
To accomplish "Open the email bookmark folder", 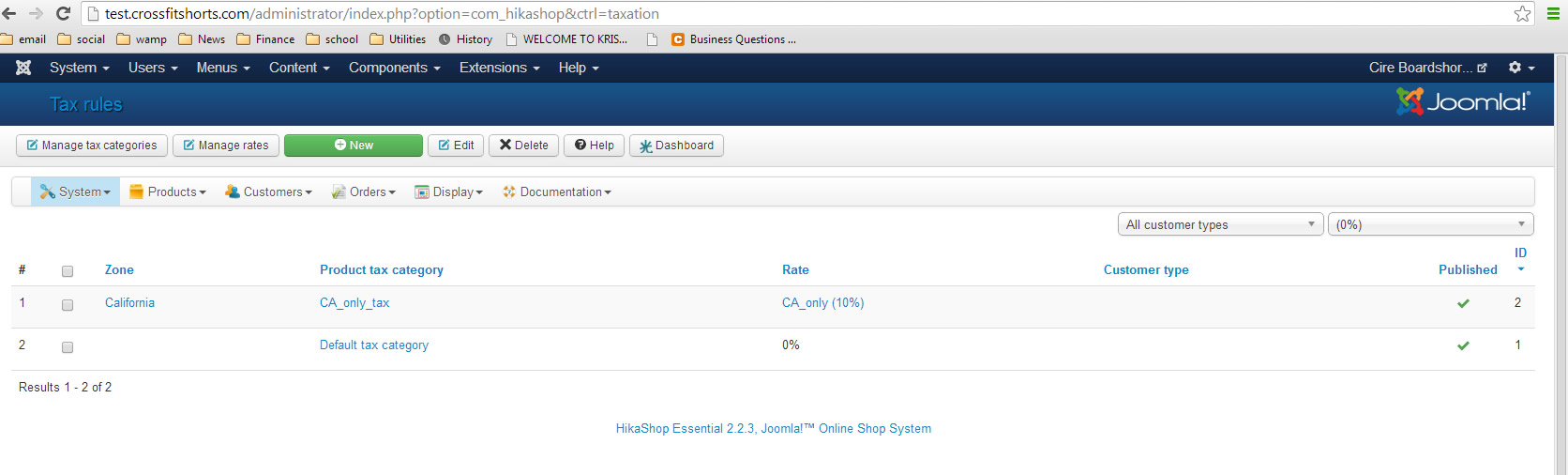I will 23,39.
